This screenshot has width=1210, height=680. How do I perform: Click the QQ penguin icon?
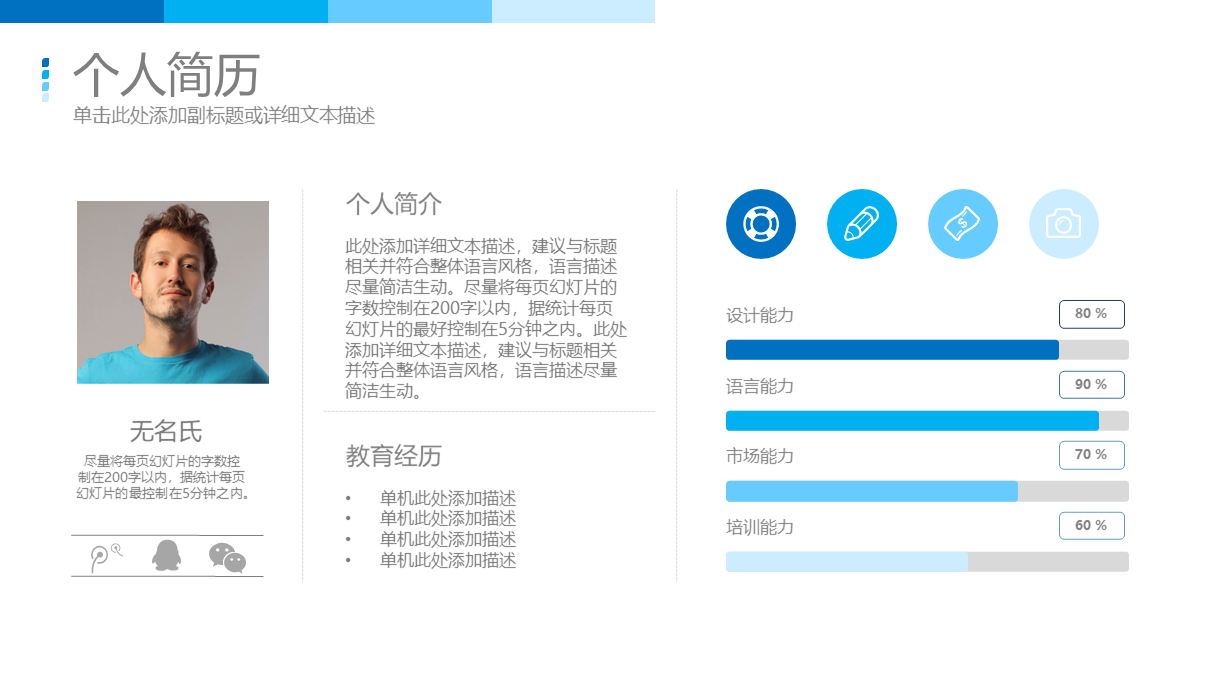tap(167, 555)
